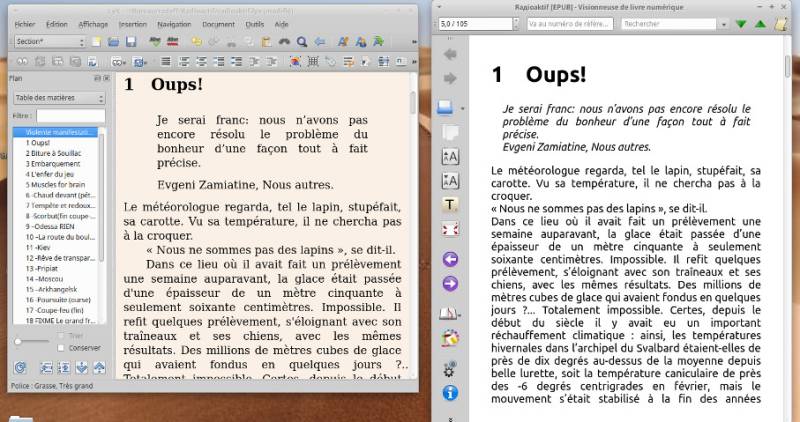Select '3 Embarquement' in the outline list

click(x=53, y=164)
